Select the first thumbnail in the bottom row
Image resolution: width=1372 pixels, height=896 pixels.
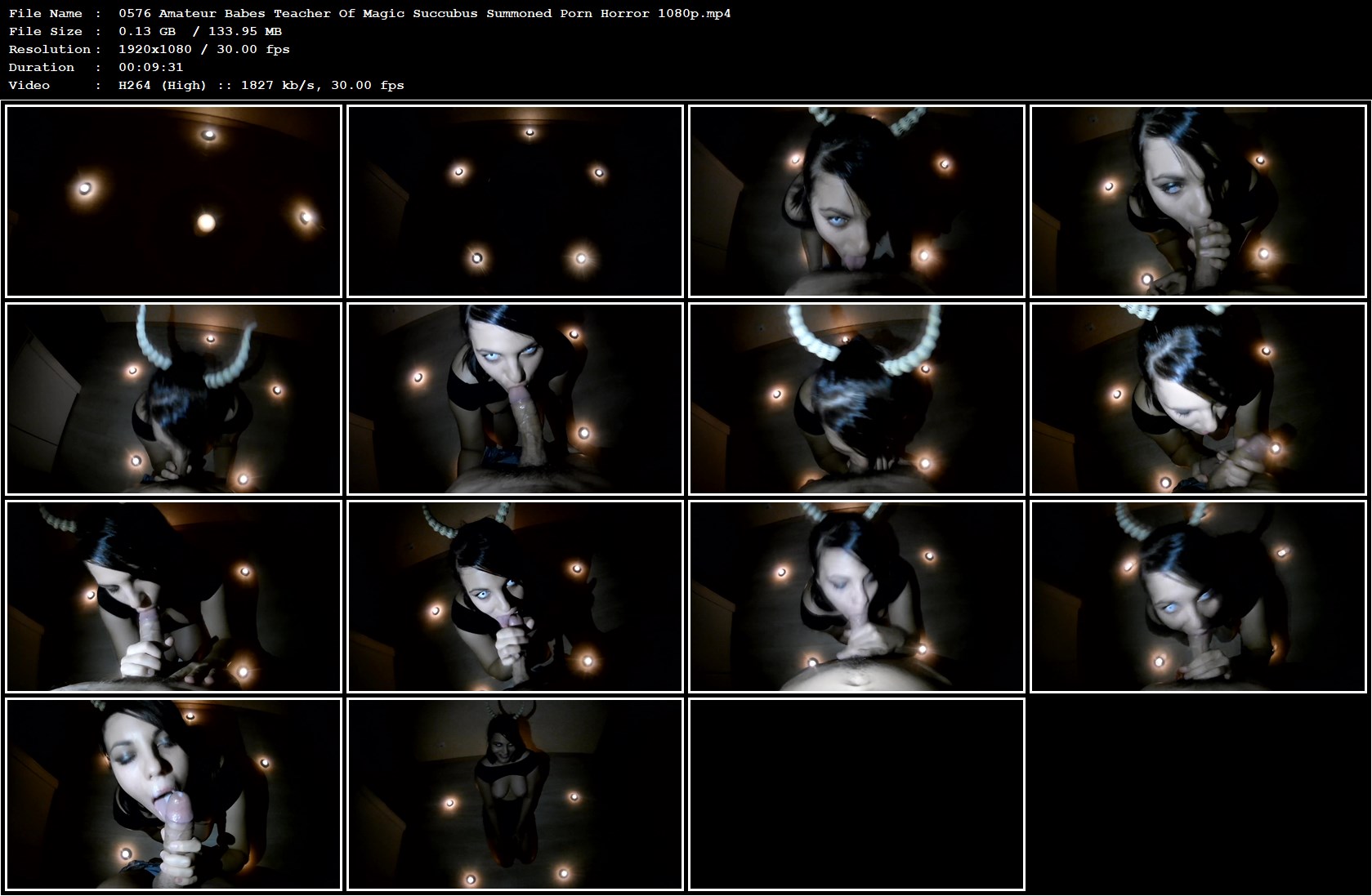(173, 796)
